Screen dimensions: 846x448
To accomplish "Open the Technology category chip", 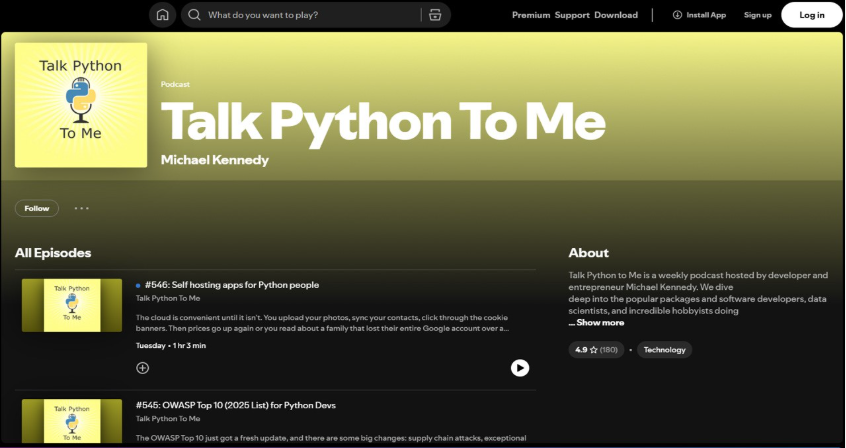I will [x=664, y=350].
